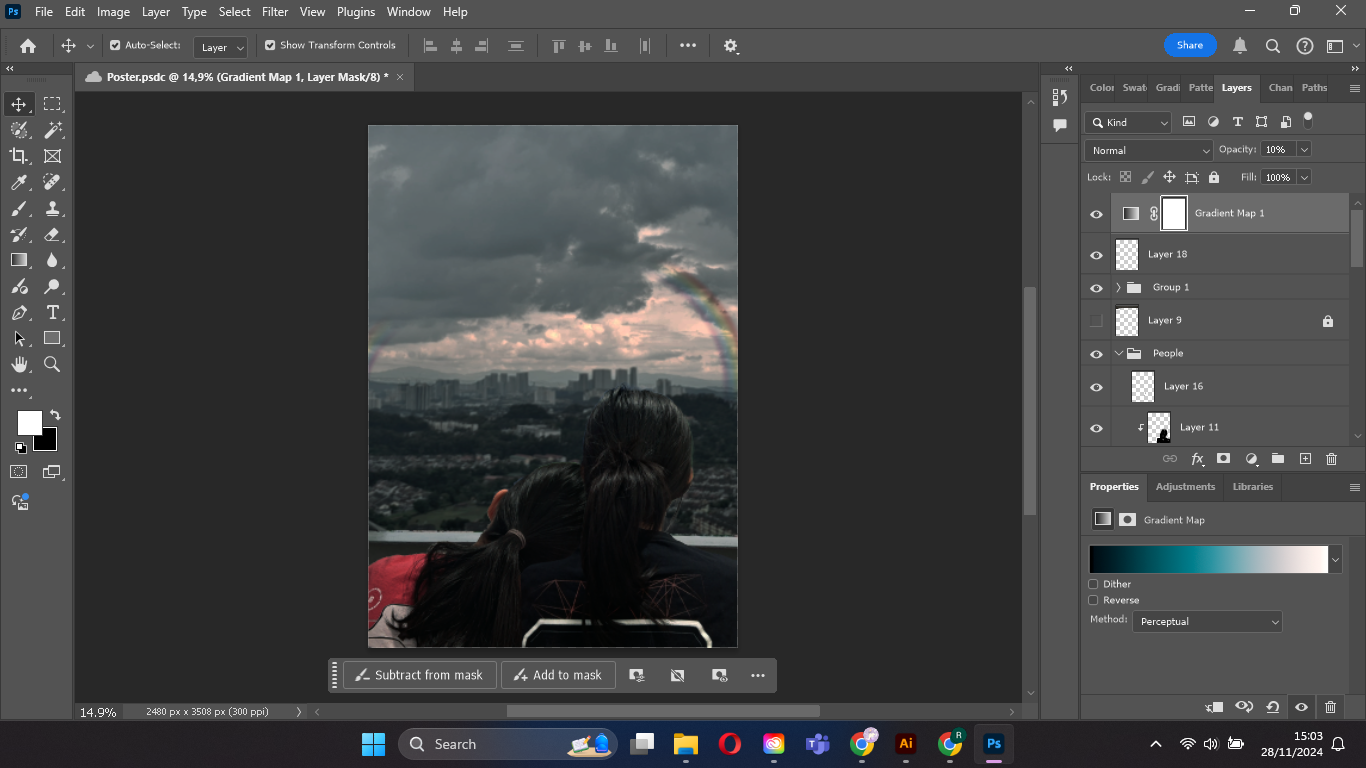Click the Add layer mask icon
Viewport: 1366px width, 768px height.
pyautogui.click(x=1223, y=458)
